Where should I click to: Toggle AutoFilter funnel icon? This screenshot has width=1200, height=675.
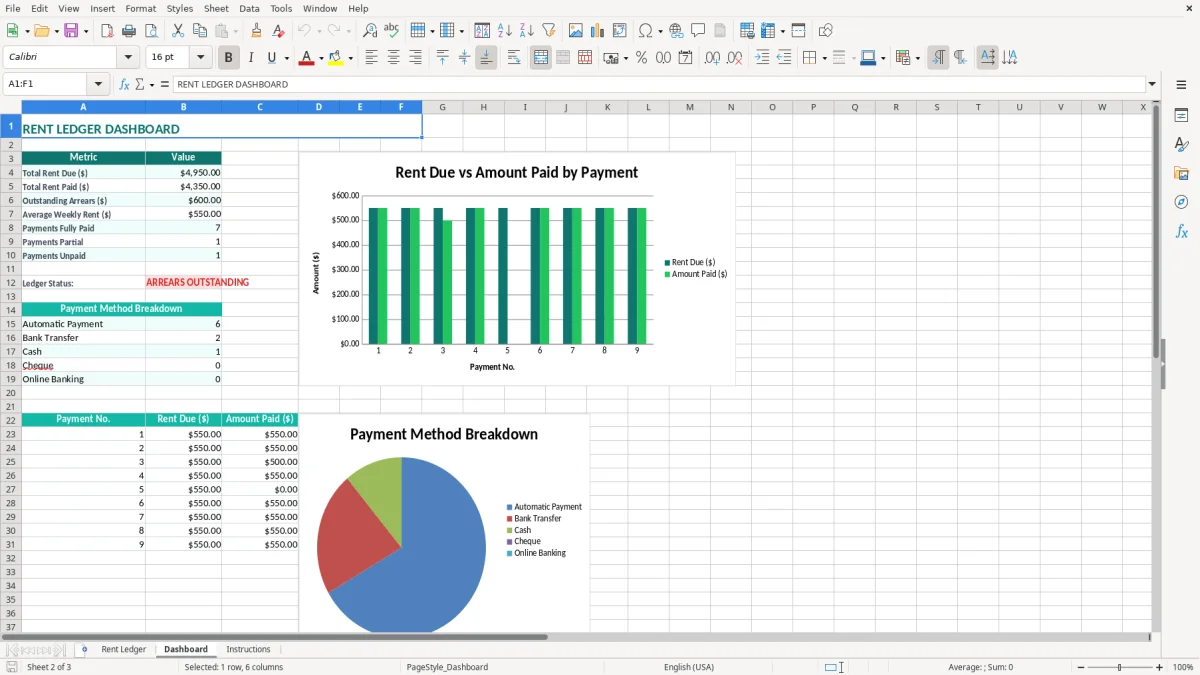(x=549, y=31)
